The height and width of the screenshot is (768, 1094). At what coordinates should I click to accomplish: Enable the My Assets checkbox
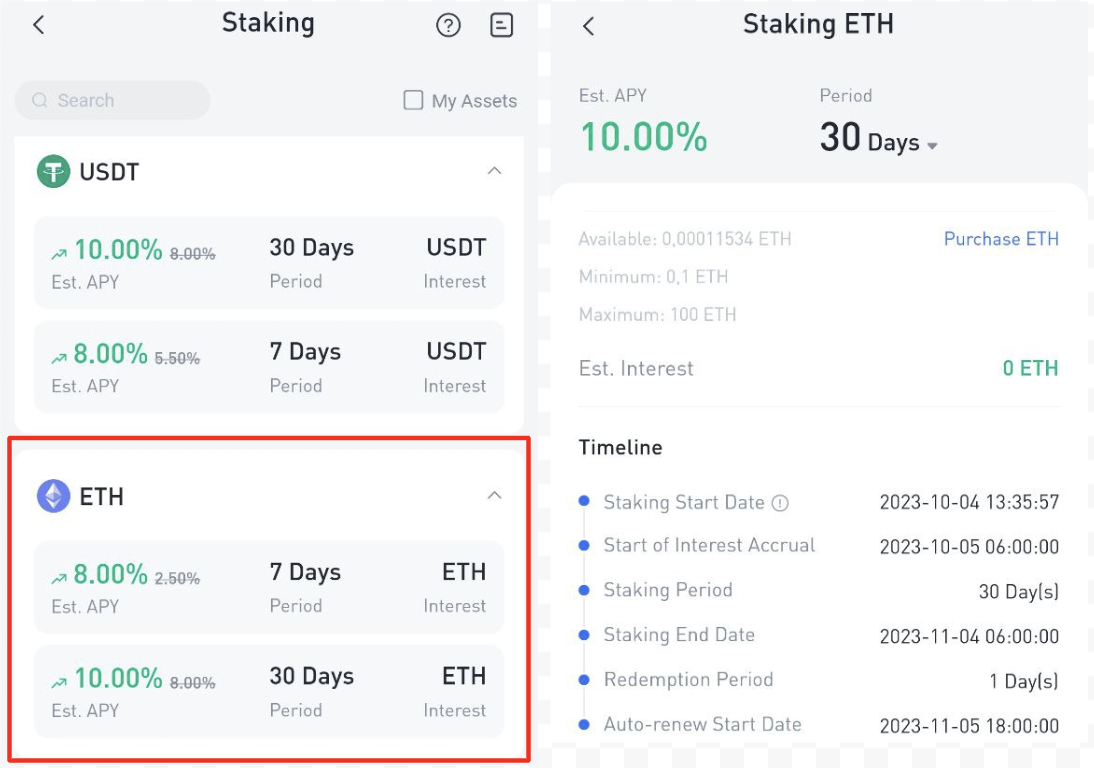click(x=413, y=100)
